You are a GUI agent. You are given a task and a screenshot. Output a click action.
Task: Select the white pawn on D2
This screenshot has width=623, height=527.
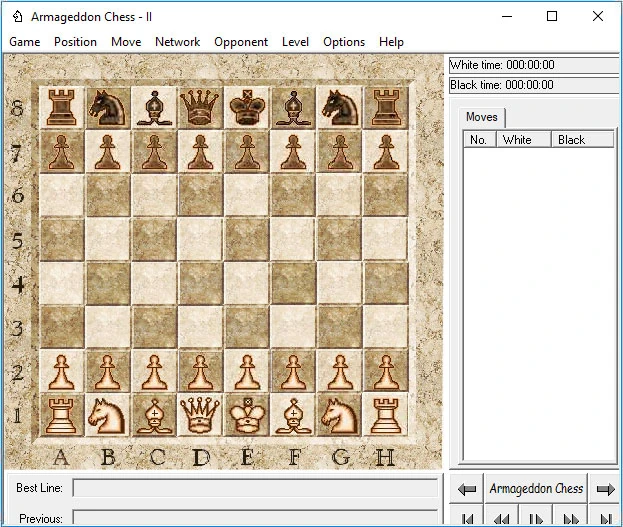[x=200, y=372]
